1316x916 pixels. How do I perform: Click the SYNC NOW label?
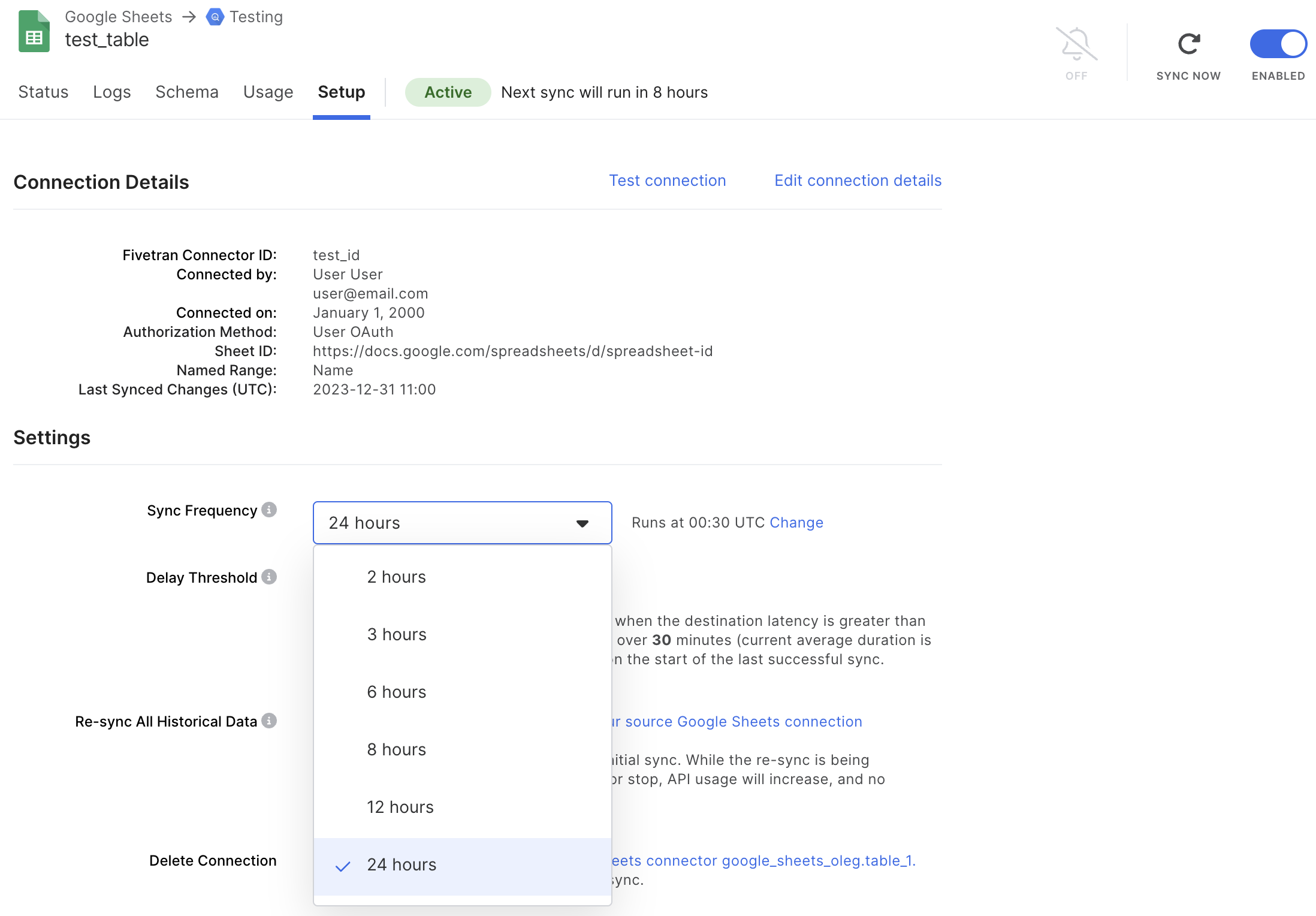1188,76
